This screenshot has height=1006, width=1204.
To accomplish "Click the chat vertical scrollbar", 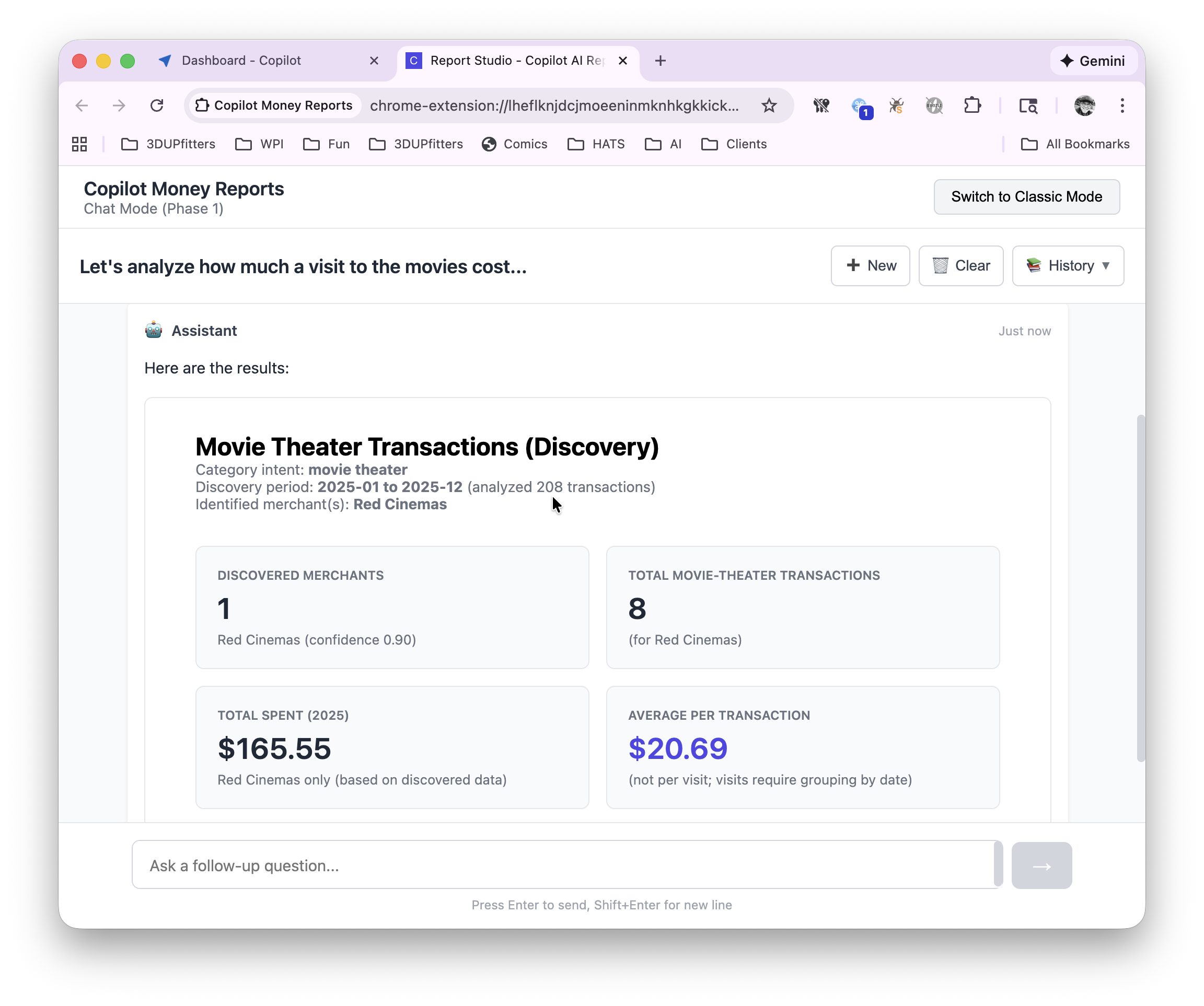I will click(1140, 588).
